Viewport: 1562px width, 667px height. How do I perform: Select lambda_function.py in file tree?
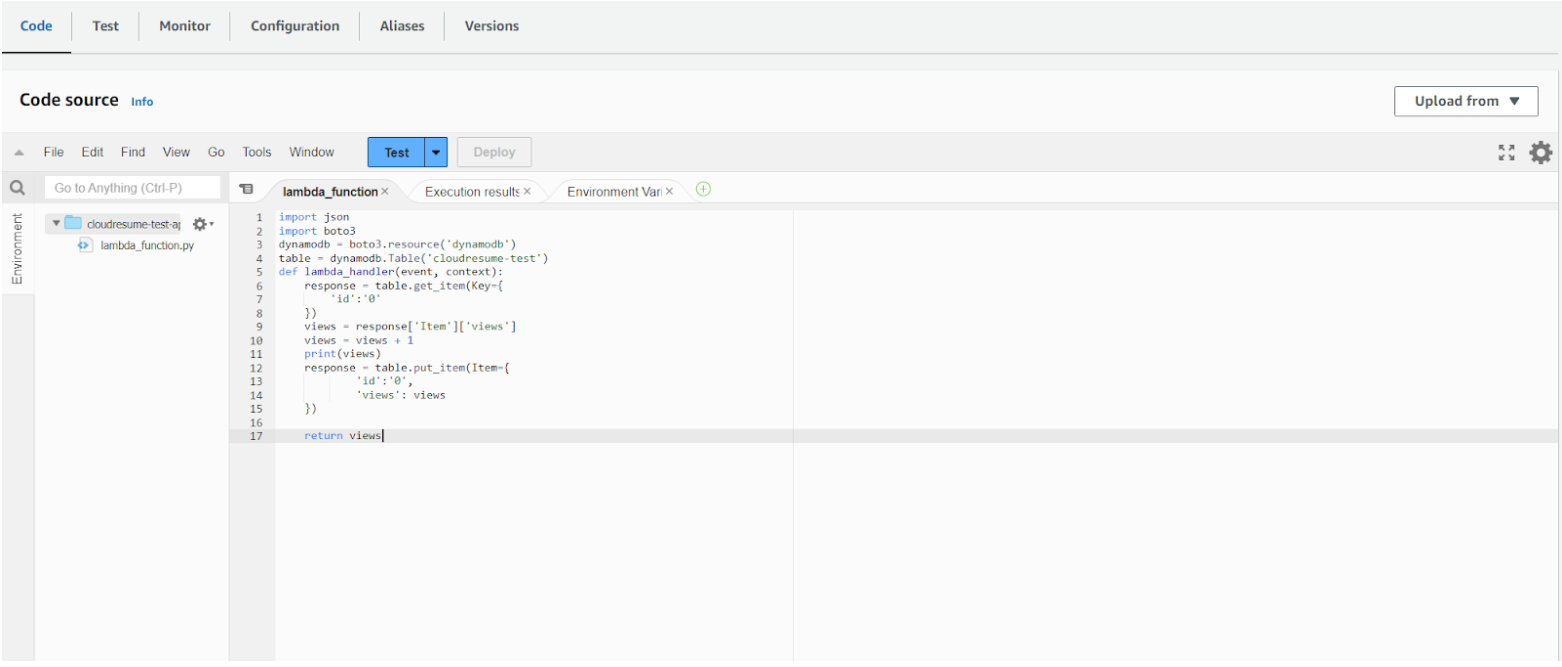click(147, 245)
